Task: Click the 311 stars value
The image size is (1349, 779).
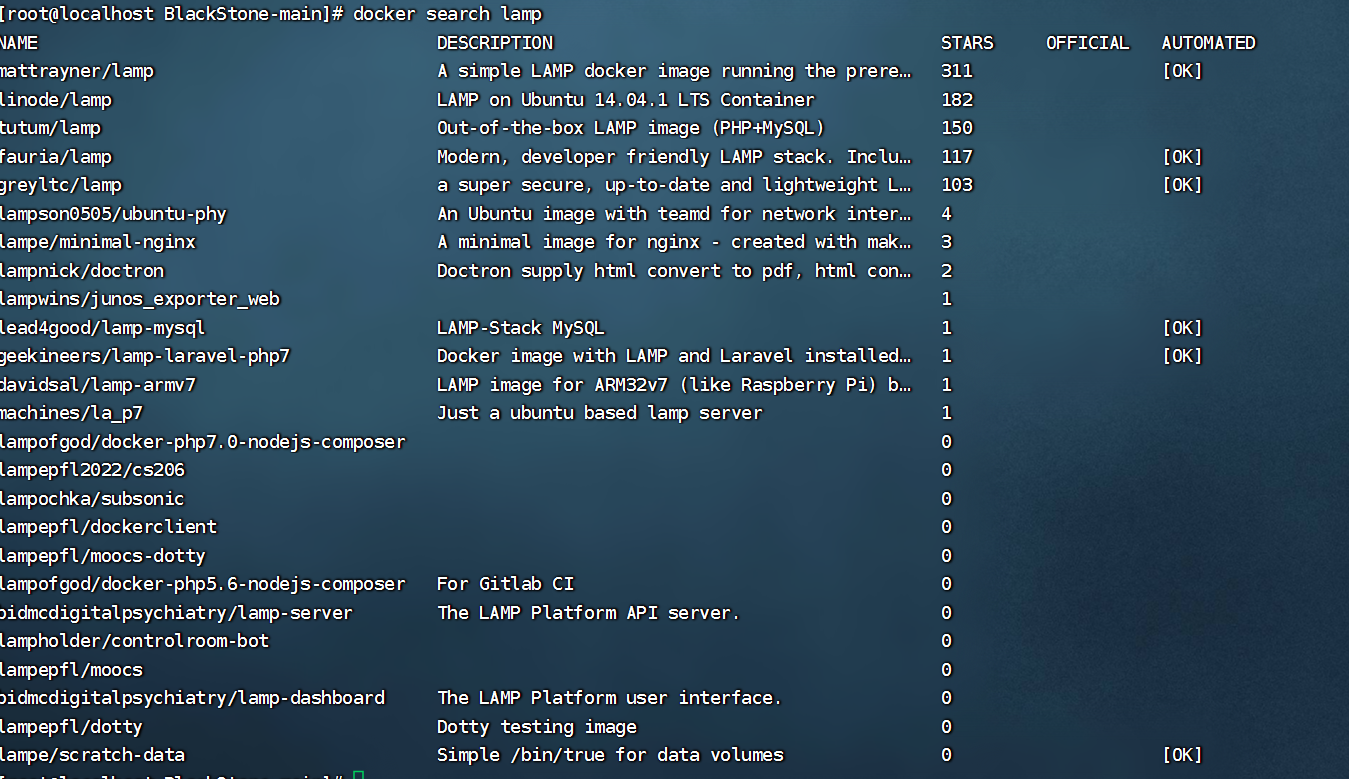Action: click(x=957, y=71)
